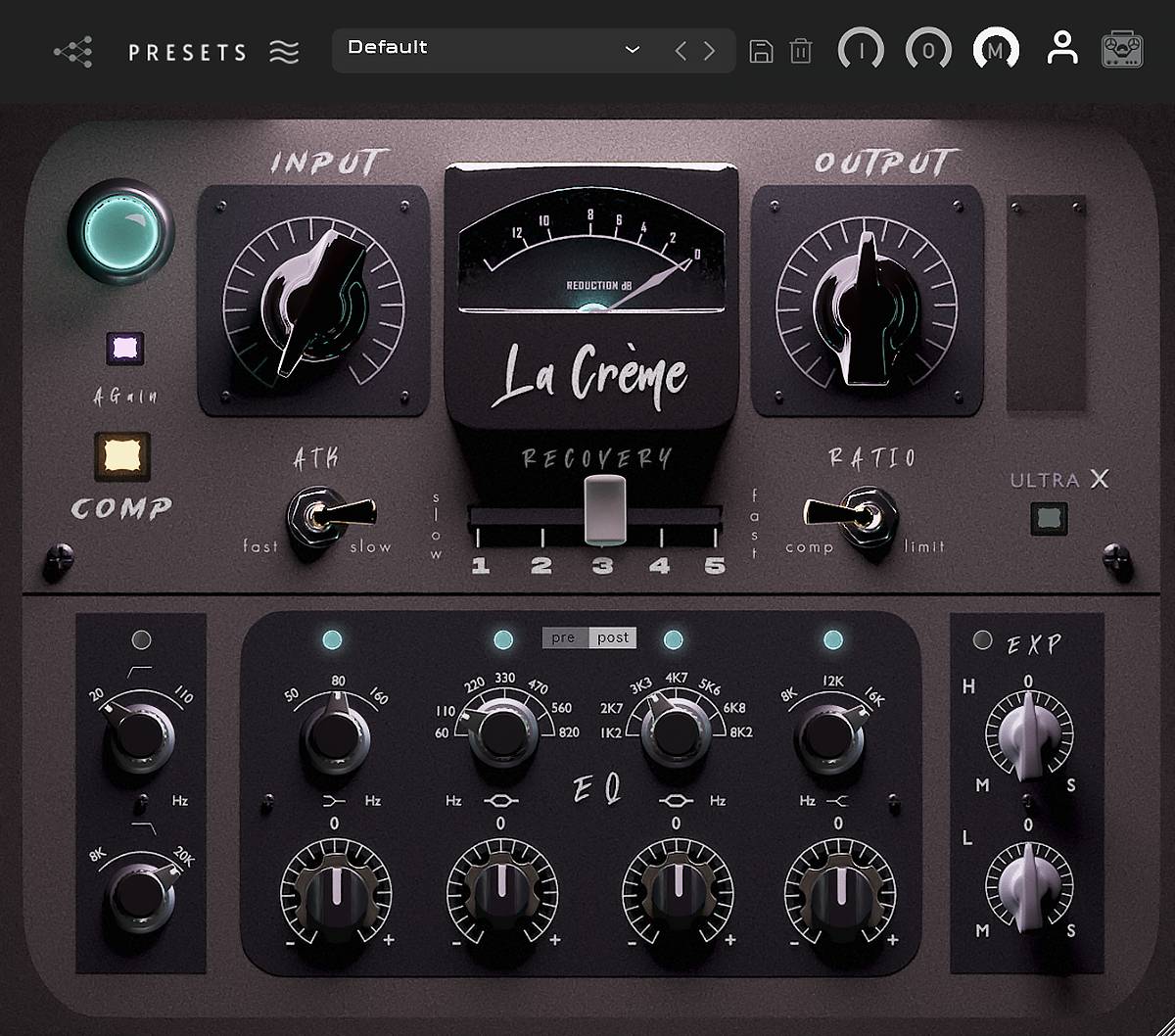Switch EQ routing to post
The height and width of the screenshot is (1036, 1175).
pos(613,638)
